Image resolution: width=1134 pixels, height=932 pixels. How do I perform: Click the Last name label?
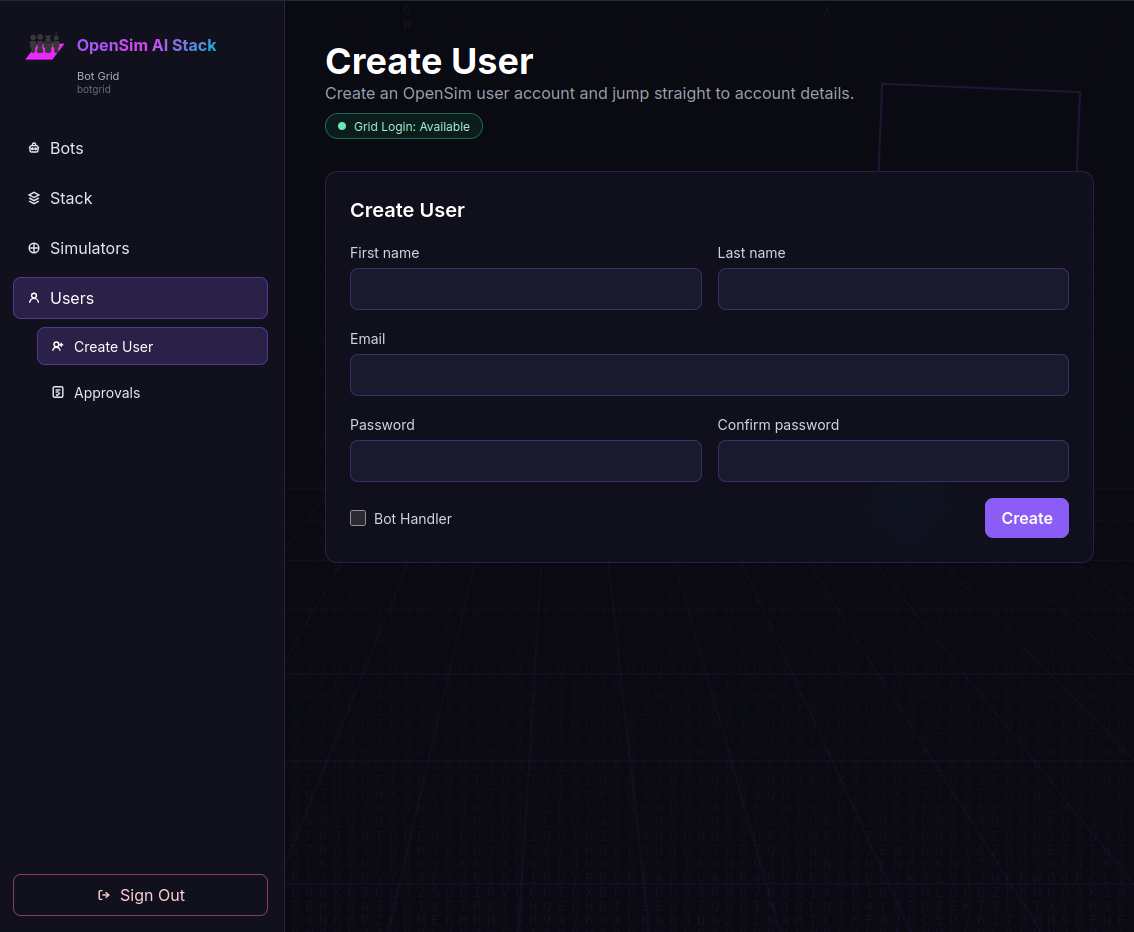click(751, 253)
